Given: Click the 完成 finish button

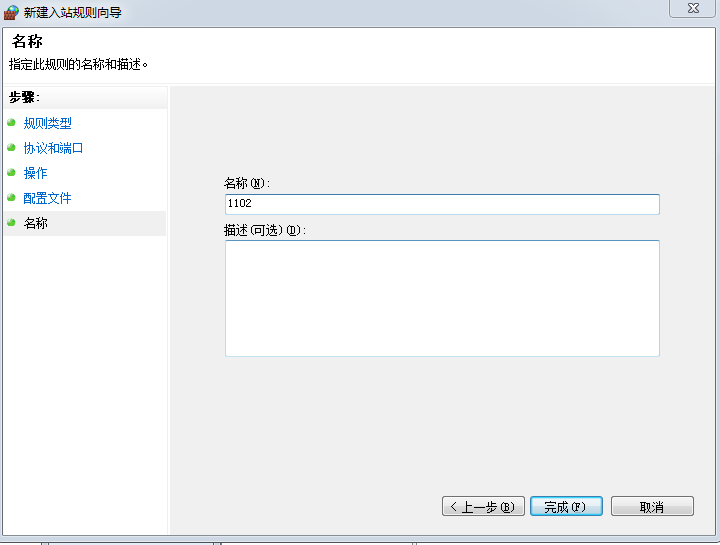Looking at the screenshot, I should point(566,506).
